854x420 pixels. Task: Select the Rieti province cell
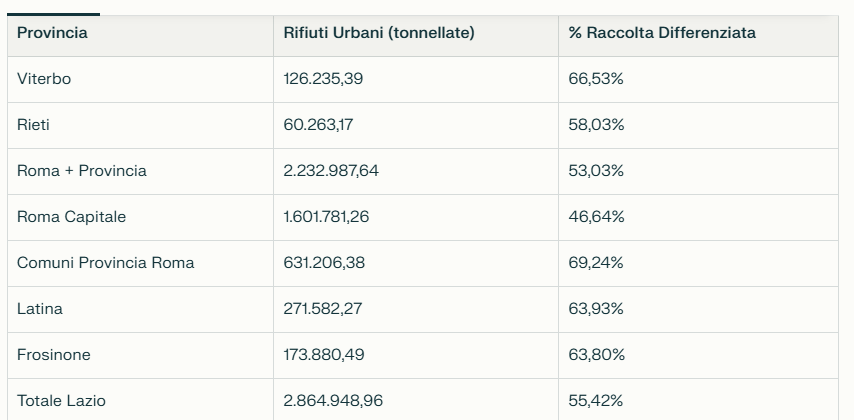(33, 125)
